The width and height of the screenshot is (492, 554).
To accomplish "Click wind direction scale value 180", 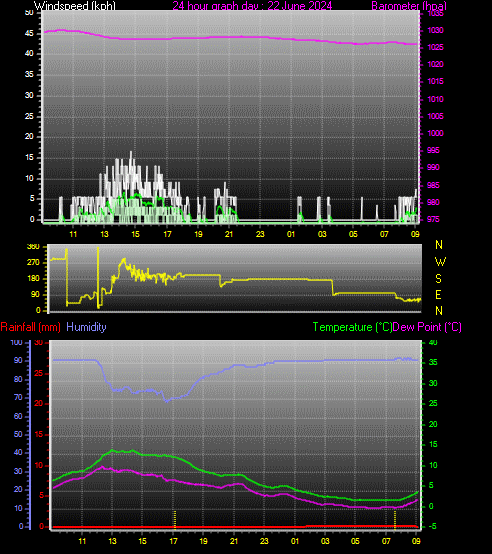I will (34, 278).
